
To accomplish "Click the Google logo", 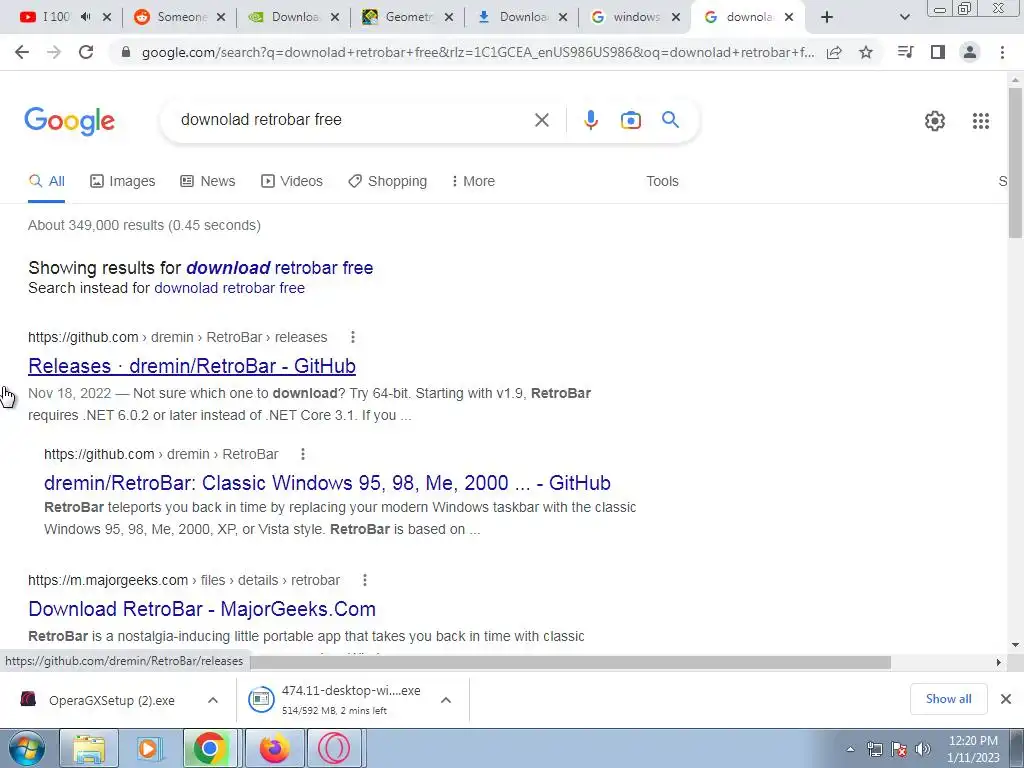I will pyautogui.click(x=69, y=121).
